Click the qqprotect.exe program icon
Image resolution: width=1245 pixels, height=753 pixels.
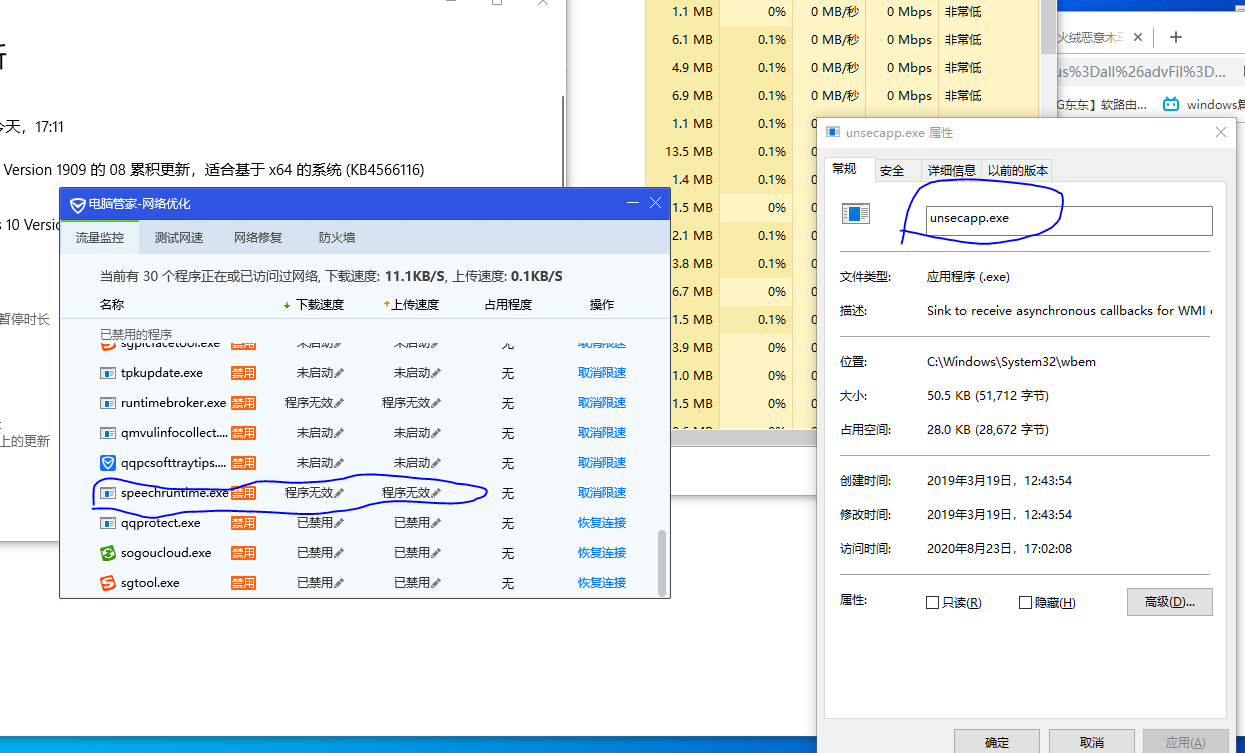pos(108,523)
